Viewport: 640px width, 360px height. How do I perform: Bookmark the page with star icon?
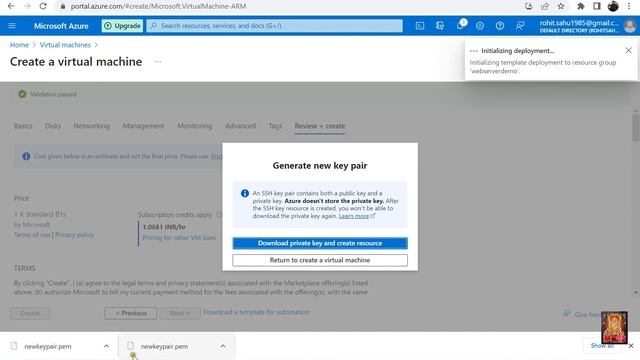(561, 6)
